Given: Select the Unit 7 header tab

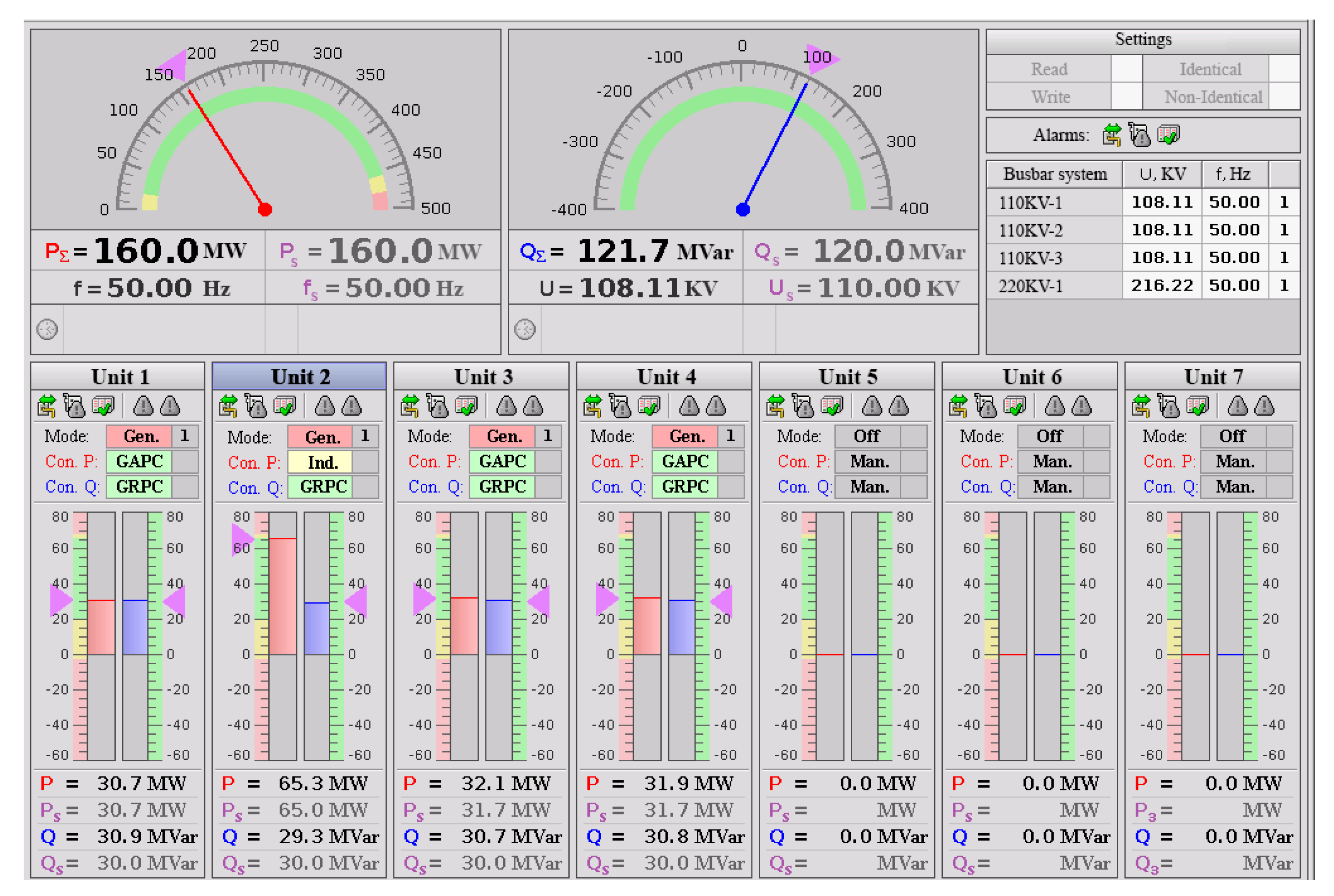Looking at the screenshot, I should 1212,377.
